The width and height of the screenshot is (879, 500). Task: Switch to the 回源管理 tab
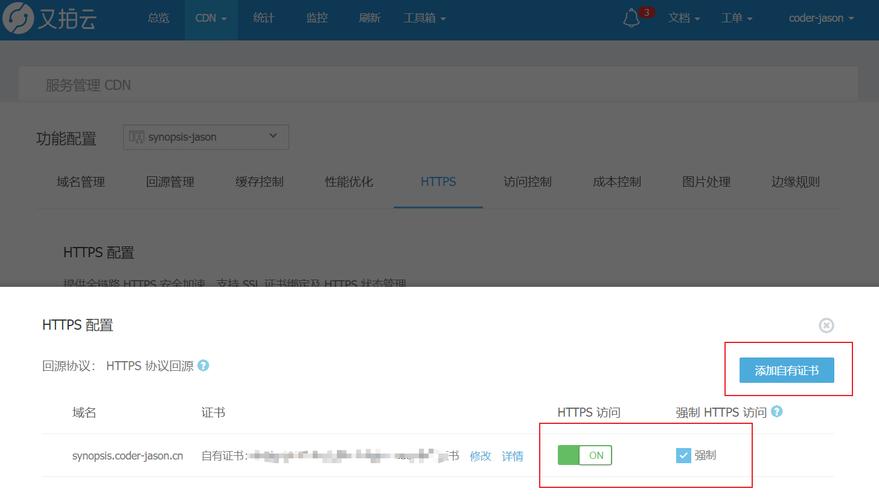click(x=170, y=182)
